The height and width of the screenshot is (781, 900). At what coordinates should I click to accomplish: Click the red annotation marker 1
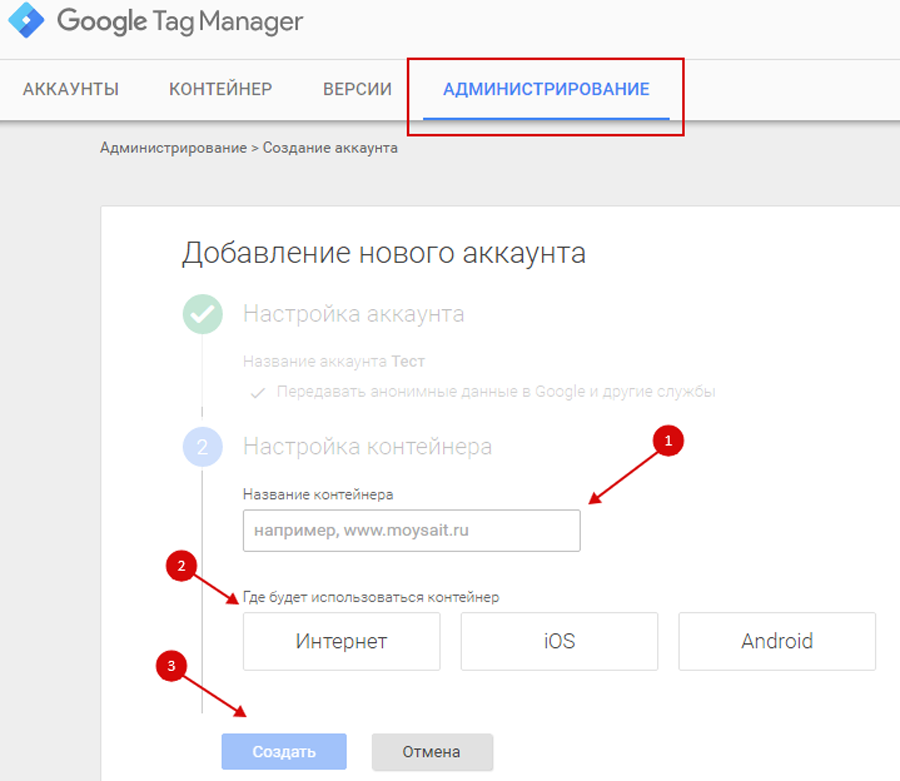(x=669, y=441)
